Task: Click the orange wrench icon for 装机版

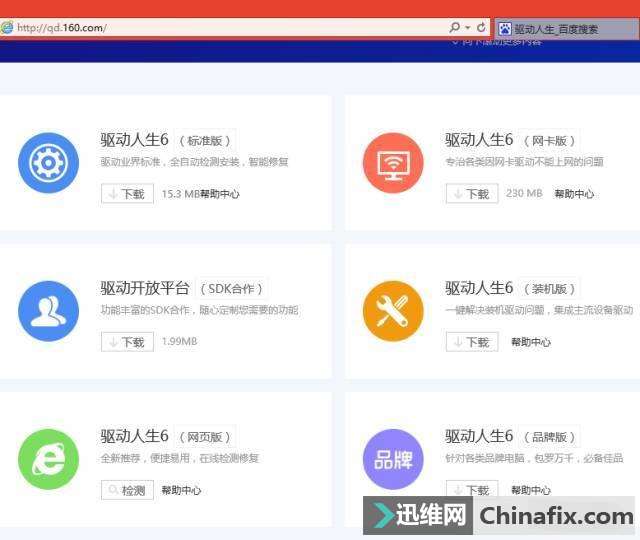Action: [x=393, y=311]
